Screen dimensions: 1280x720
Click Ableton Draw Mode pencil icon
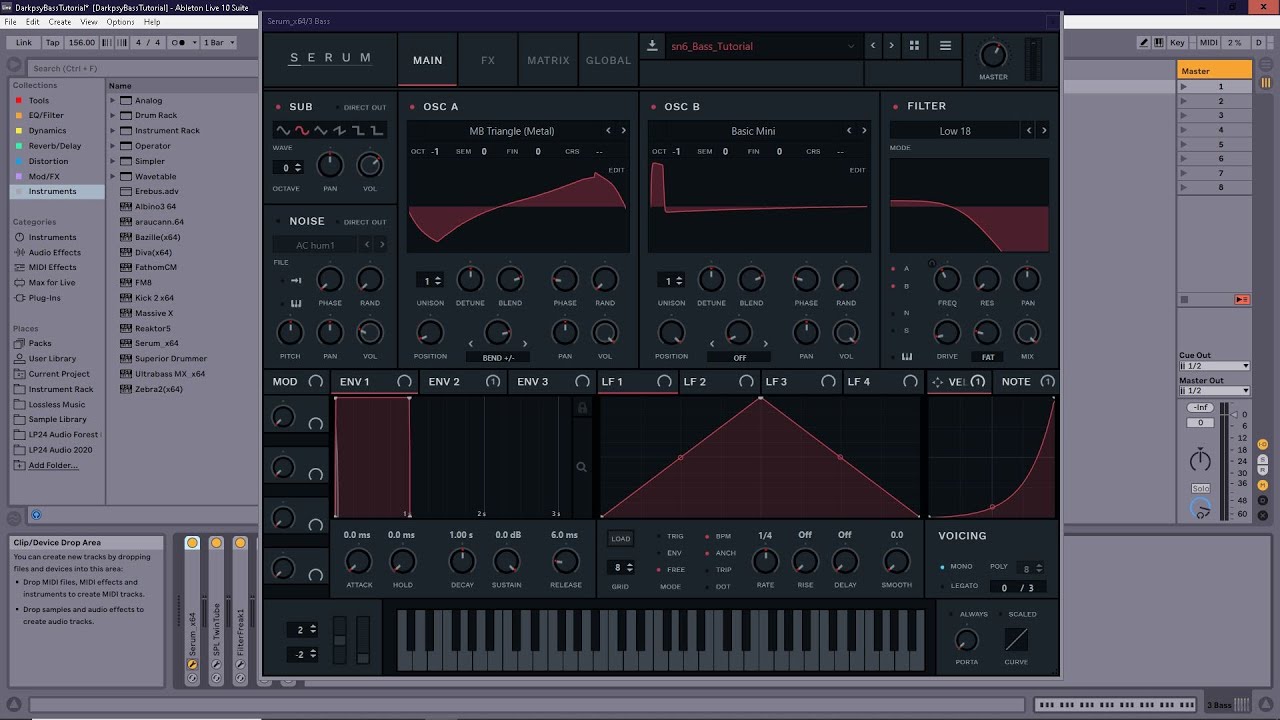1144,42
